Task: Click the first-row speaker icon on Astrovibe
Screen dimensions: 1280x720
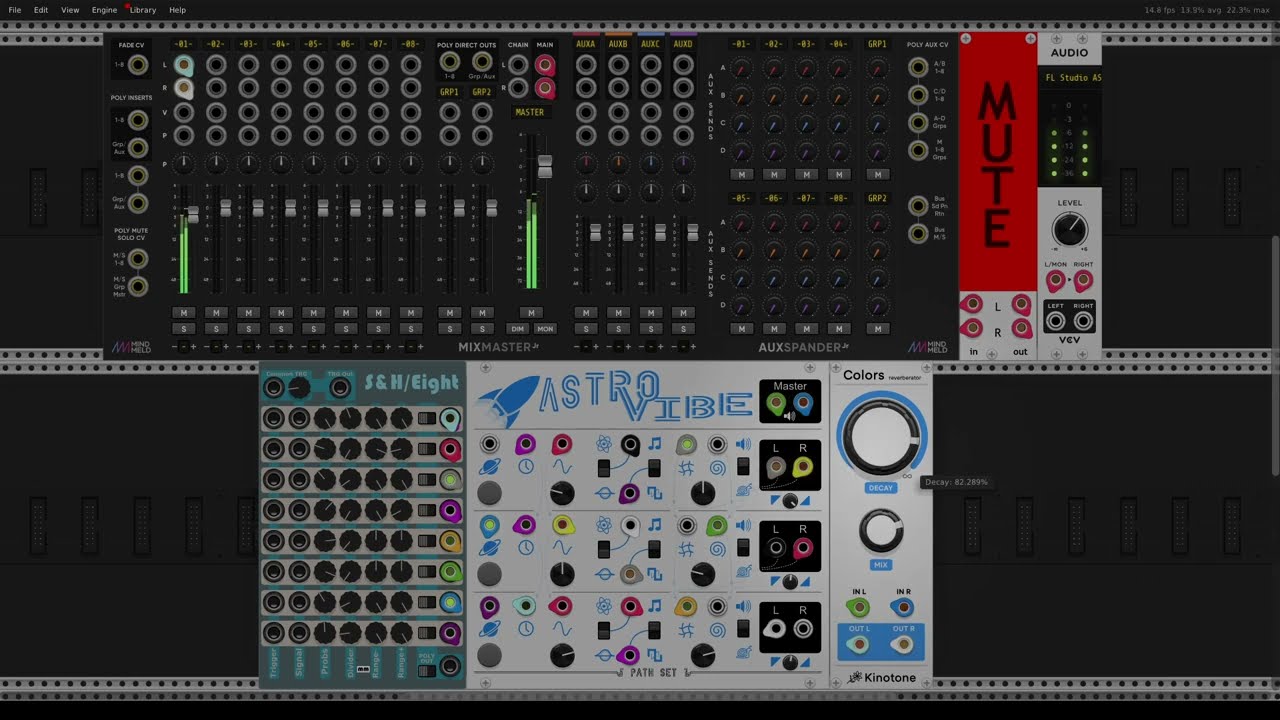Action: tap(743, 444)
